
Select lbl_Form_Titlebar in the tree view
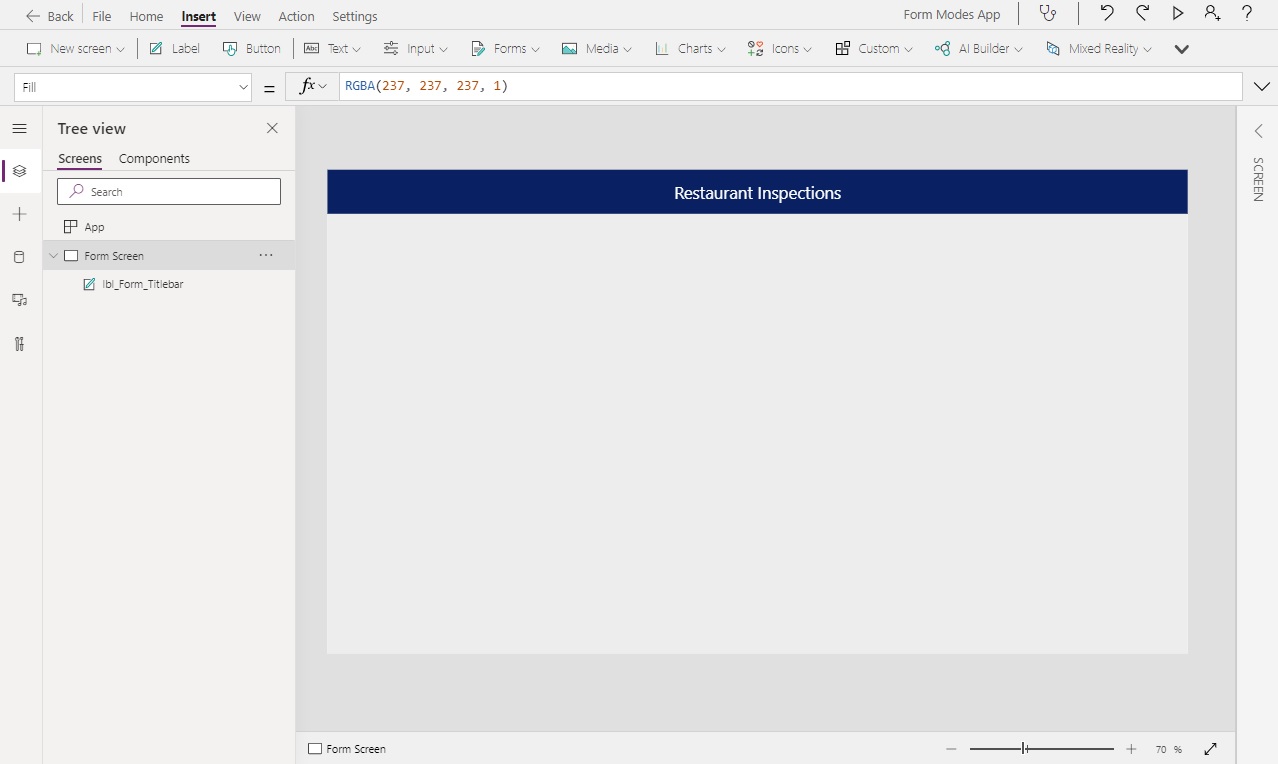click(142, 284)
